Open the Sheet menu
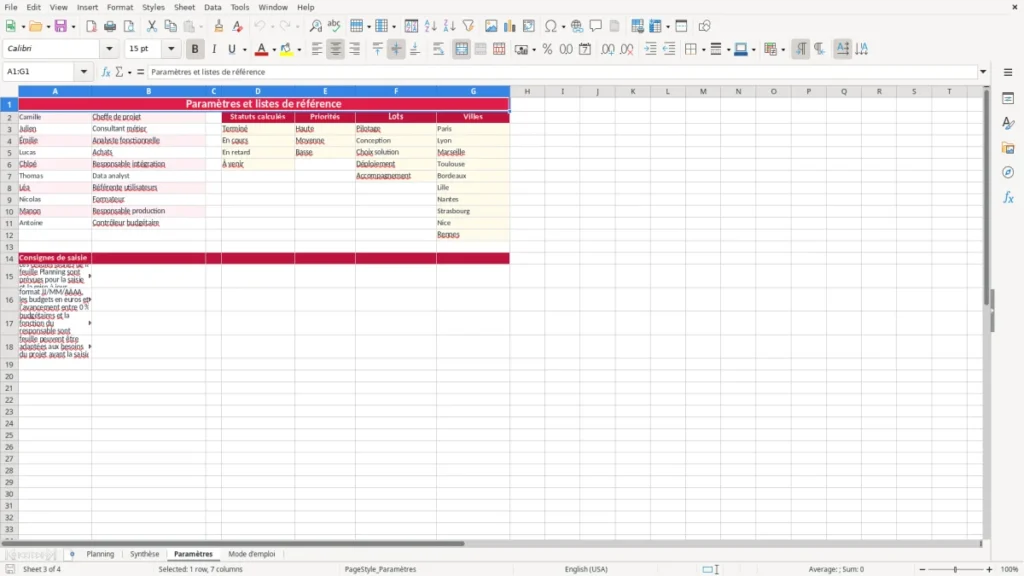Viewport: 1024px width, 576px height. coord(184,7)
